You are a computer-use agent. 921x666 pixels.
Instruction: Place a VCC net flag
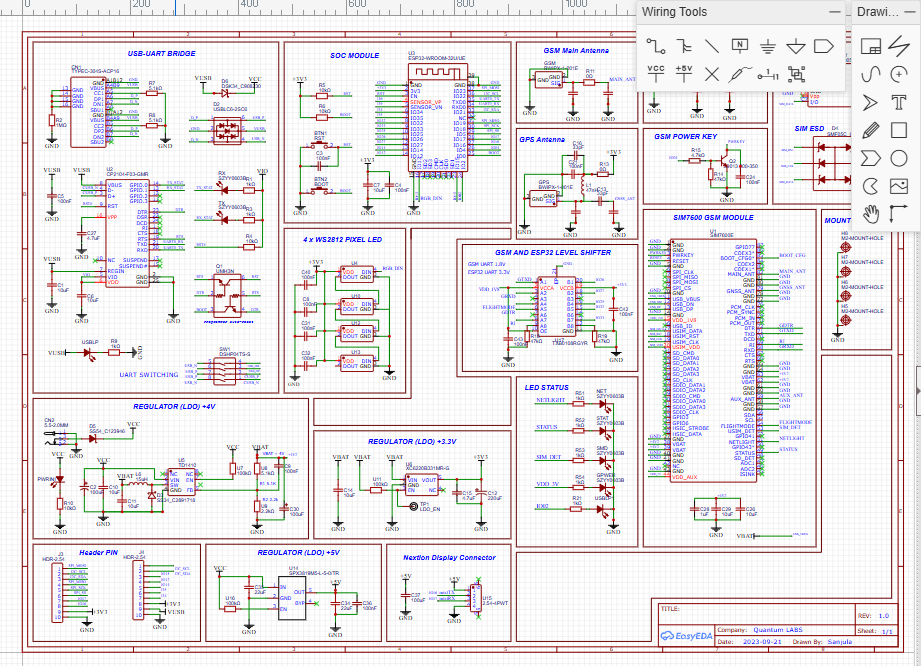[656, 73]
